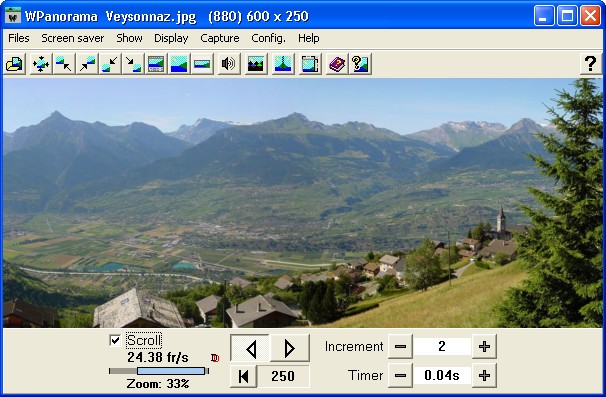The image size is (606, 397).
Task: Click the arrow pointing up-left toolbar icon
Action: 63,64
